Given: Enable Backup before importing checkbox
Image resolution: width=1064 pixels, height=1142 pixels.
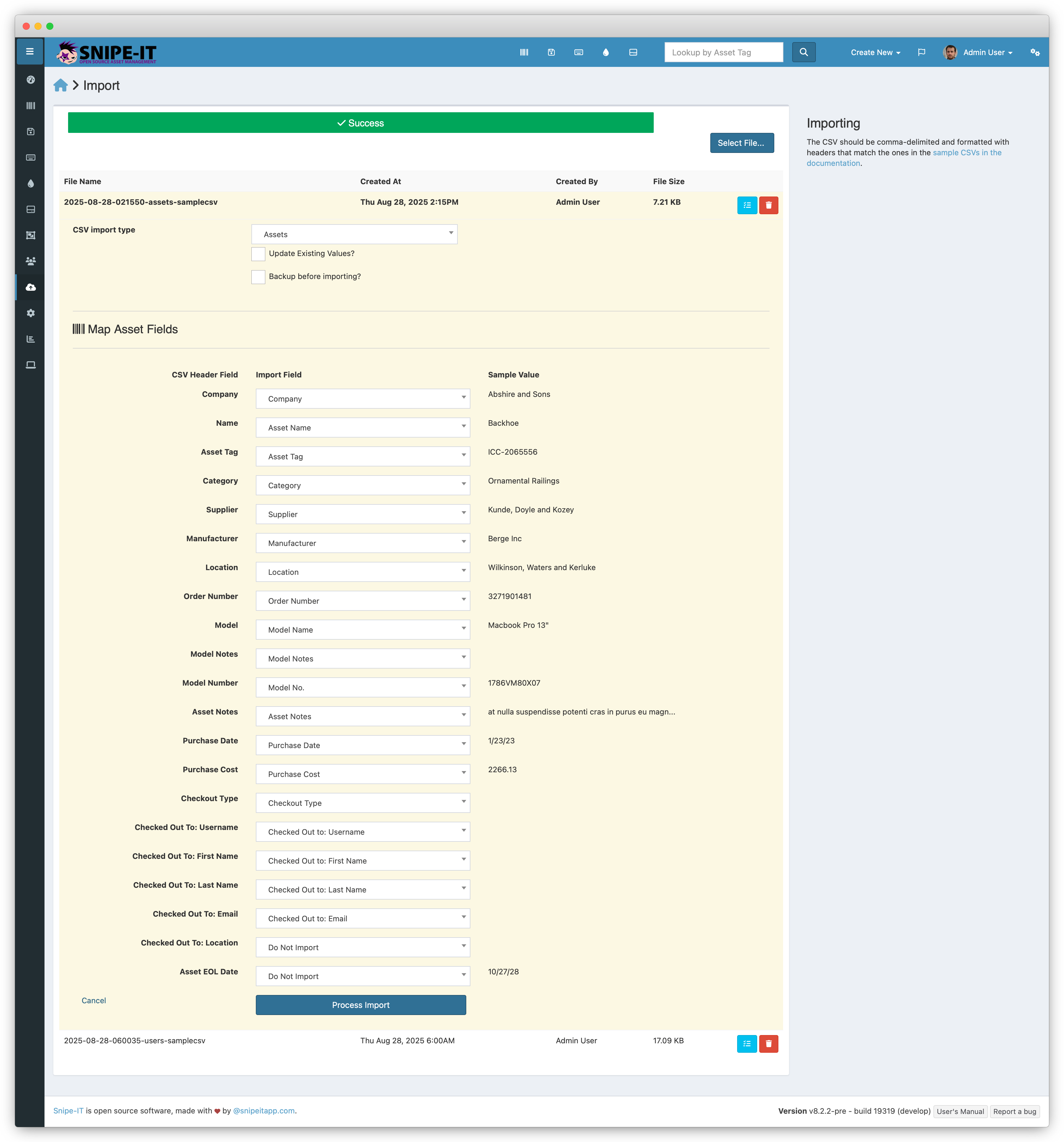Looking at the screenshot, I should click(258, 277).
